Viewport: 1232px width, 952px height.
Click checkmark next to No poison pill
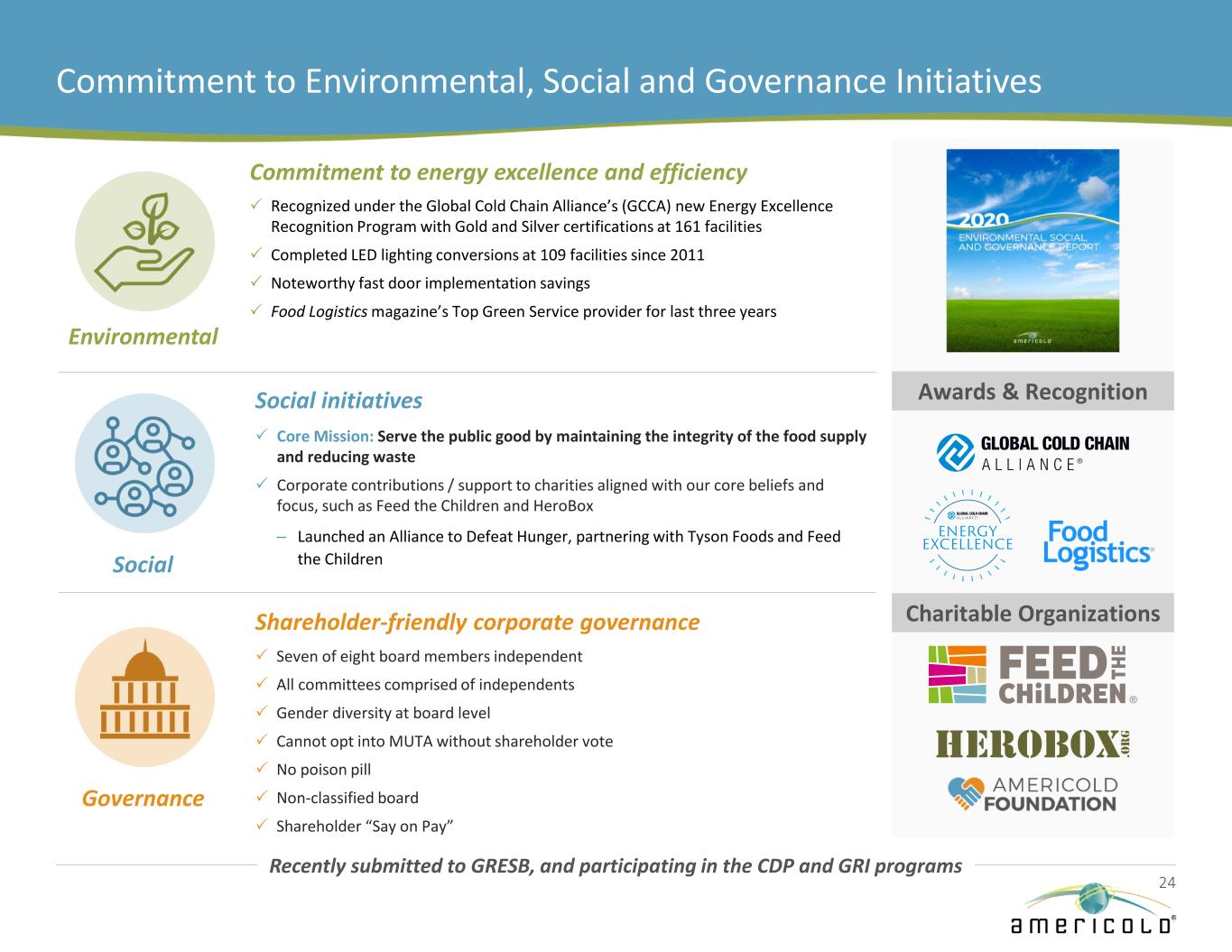(261, 769)
